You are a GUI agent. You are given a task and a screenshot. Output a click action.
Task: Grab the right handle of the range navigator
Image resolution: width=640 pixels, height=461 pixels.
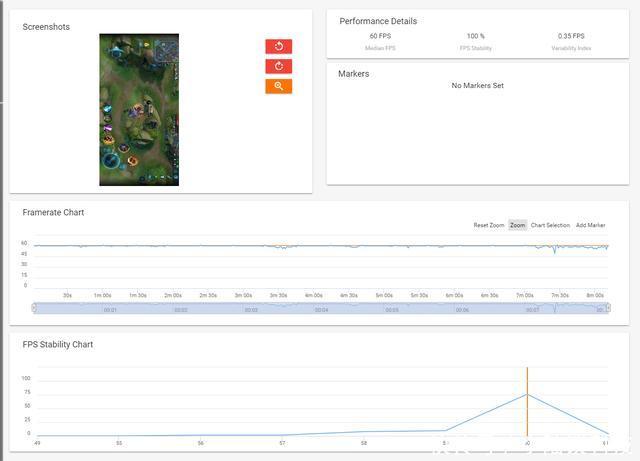click(608, 308)
